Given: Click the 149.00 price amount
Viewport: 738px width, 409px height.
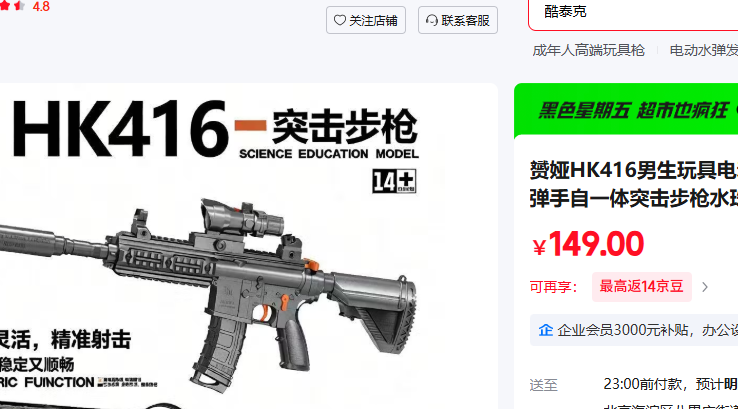Looking at the screenshot, I should pos(596,244).
